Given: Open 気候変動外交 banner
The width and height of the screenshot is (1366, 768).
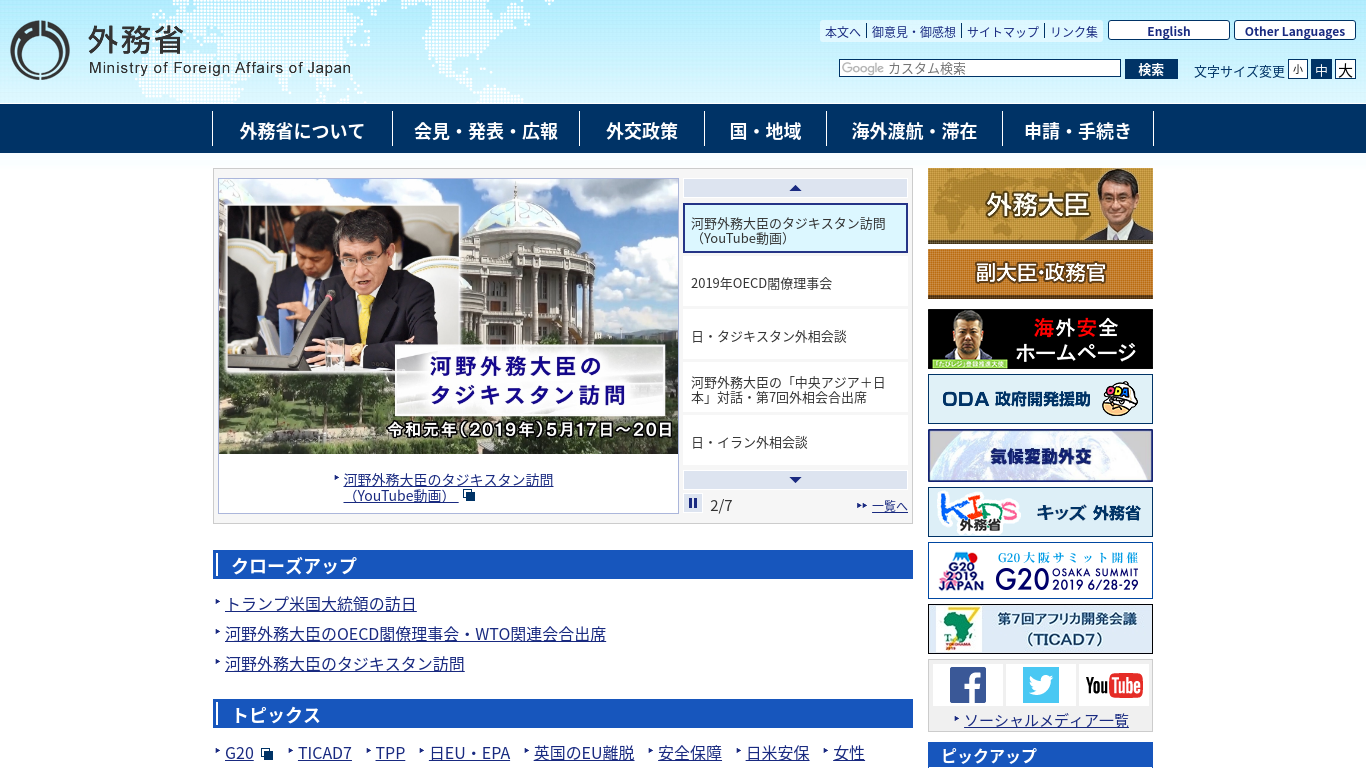Looking at the screenshot, I should pos(1040,456).
